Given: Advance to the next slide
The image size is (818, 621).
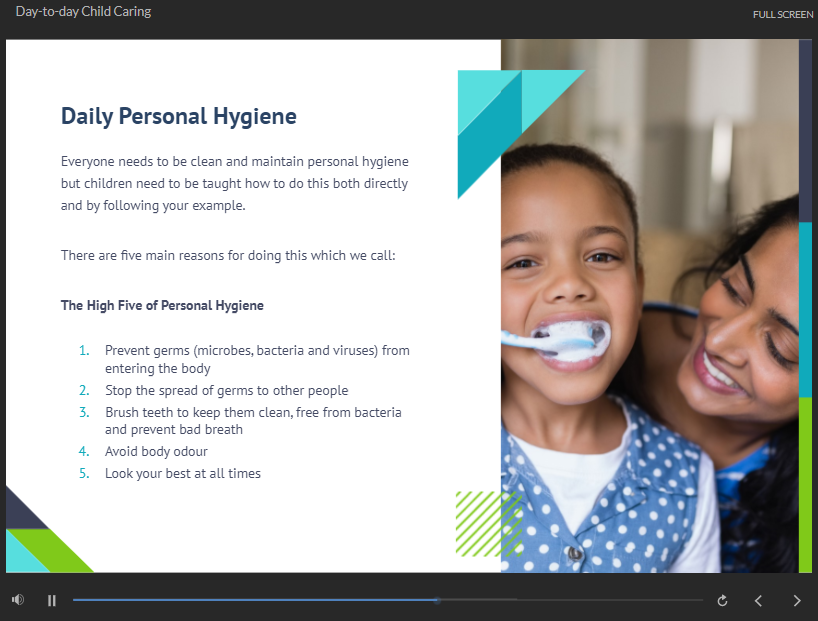Looking at the screenshot, I should pyautogui.click(x=797, y=601).
